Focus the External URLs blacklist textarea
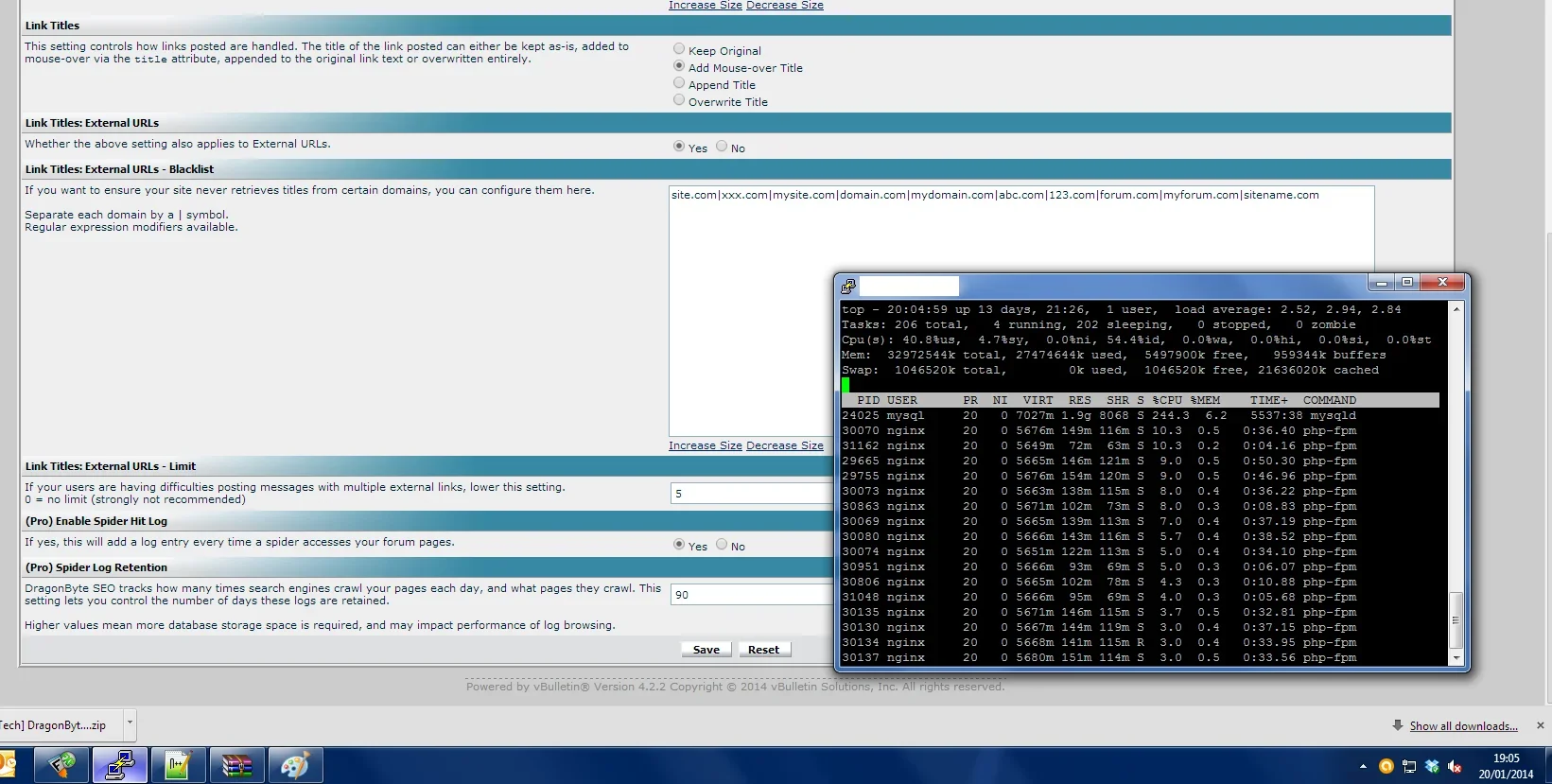This screenshot has height=784, width=1552. coord(1021,310)
